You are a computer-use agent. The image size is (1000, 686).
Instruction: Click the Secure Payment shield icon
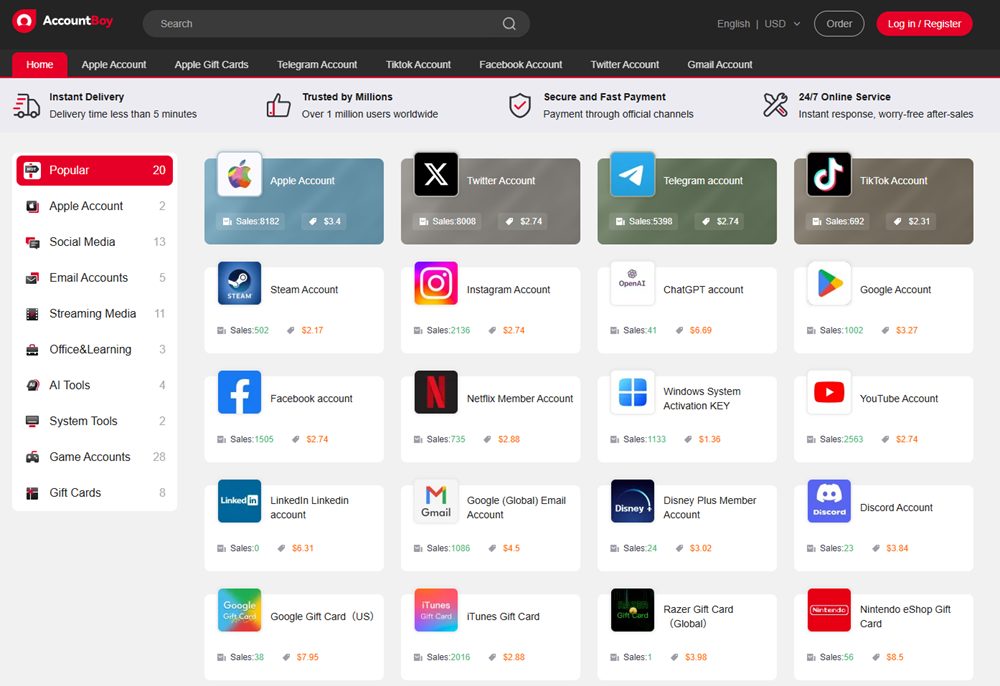pyautogui.click(x=520, y=105)
